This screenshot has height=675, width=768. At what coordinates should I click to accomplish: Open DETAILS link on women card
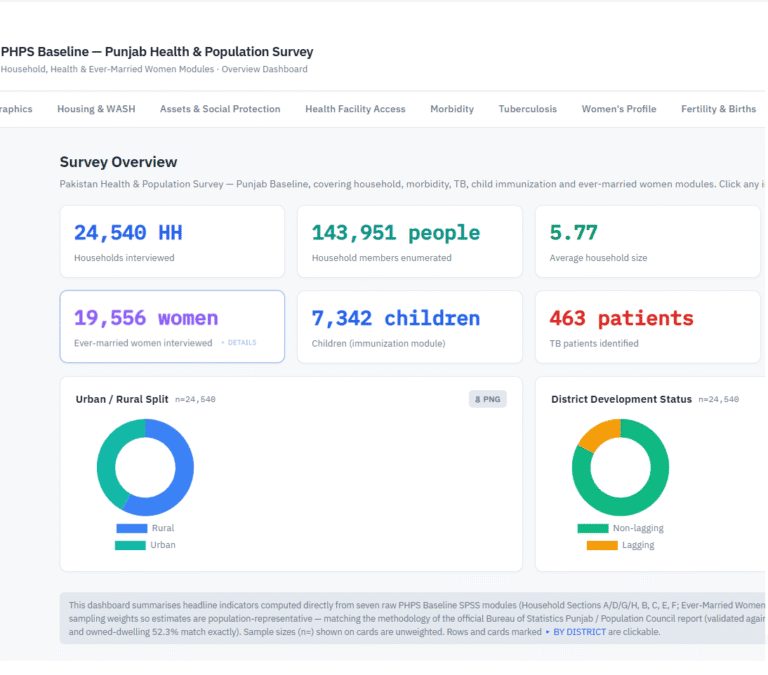pyautogui.click(x=240, y=342)
